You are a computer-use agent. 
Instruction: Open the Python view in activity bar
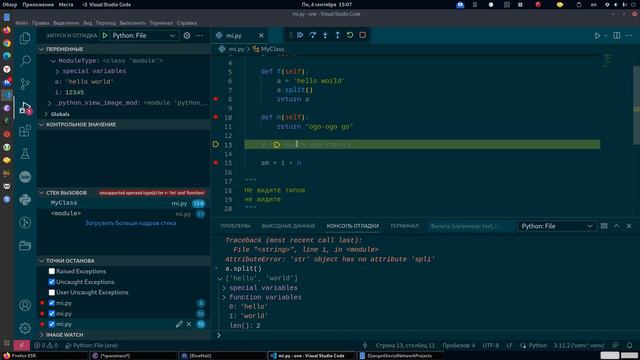[x=25, y=200]
